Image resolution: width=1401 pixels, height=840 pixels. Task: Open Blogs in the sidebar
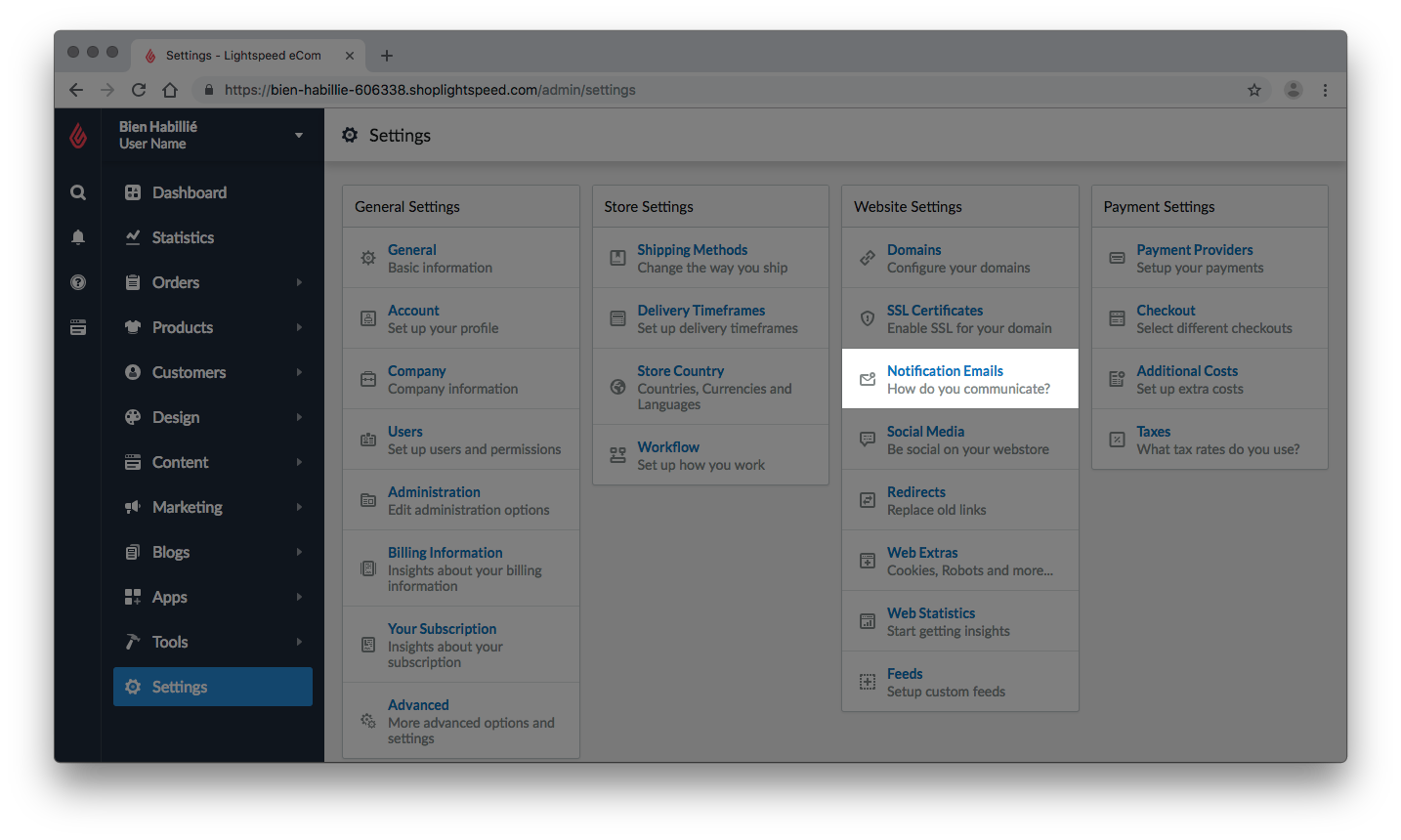click(171, 552)
